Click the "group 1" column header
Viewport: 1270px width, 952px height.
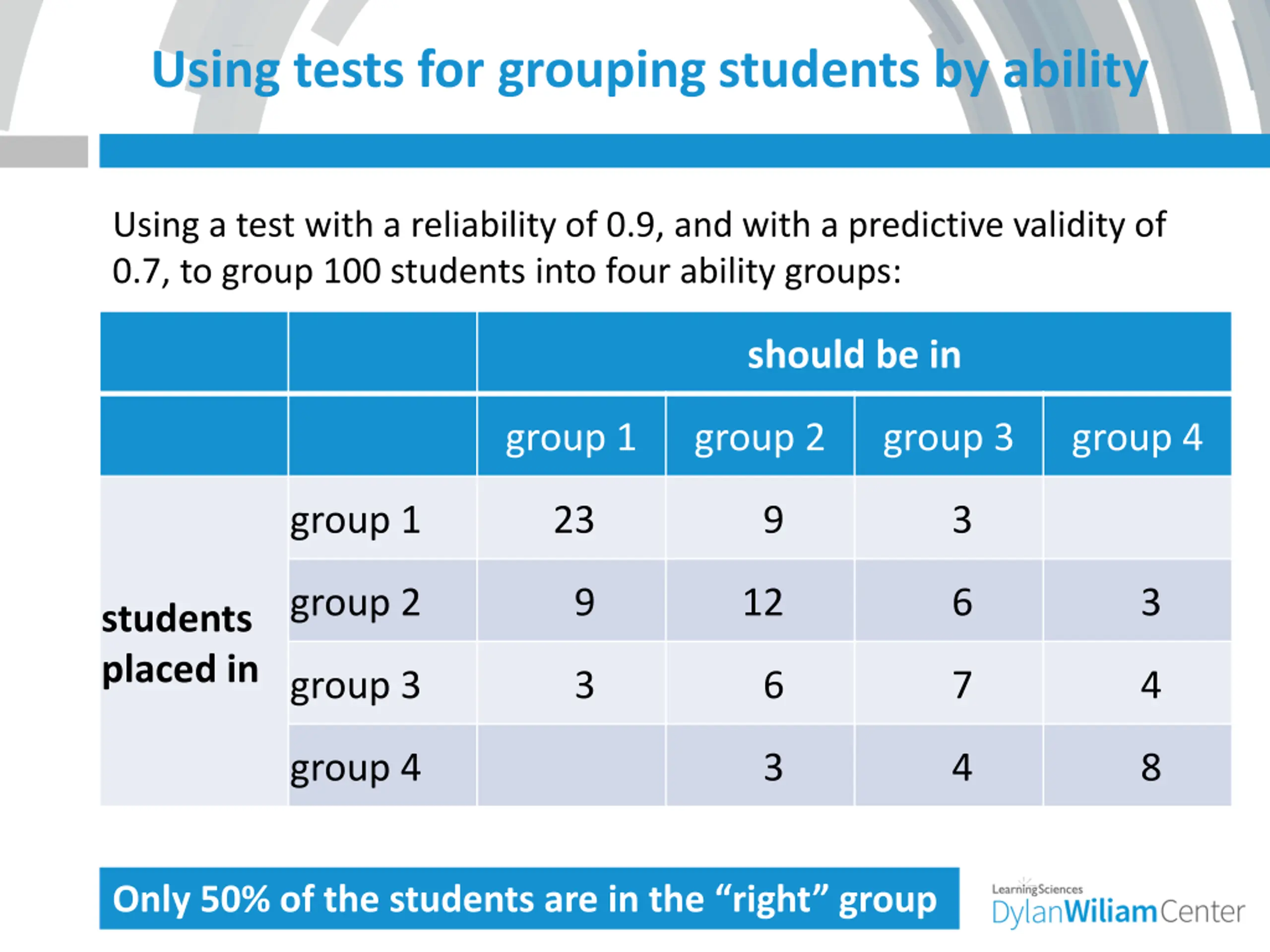coord(570,438)
